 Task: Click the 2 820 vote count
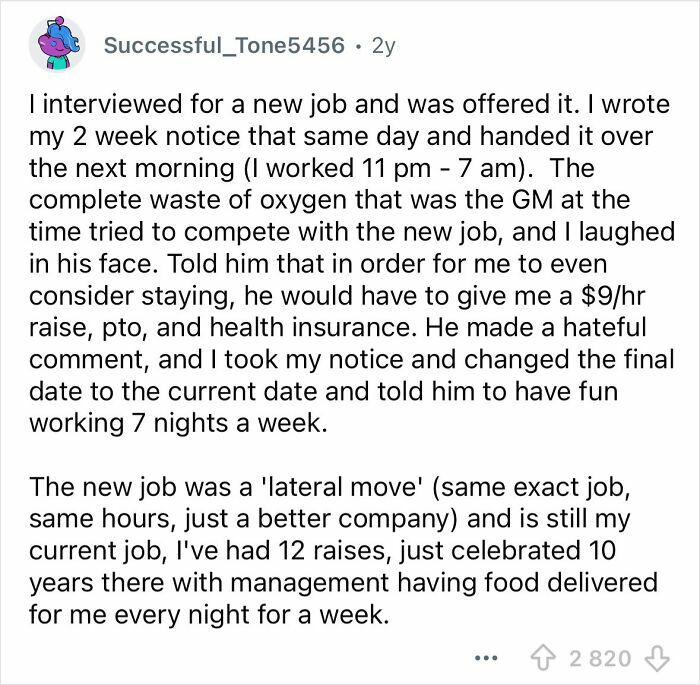coord(601,657)
